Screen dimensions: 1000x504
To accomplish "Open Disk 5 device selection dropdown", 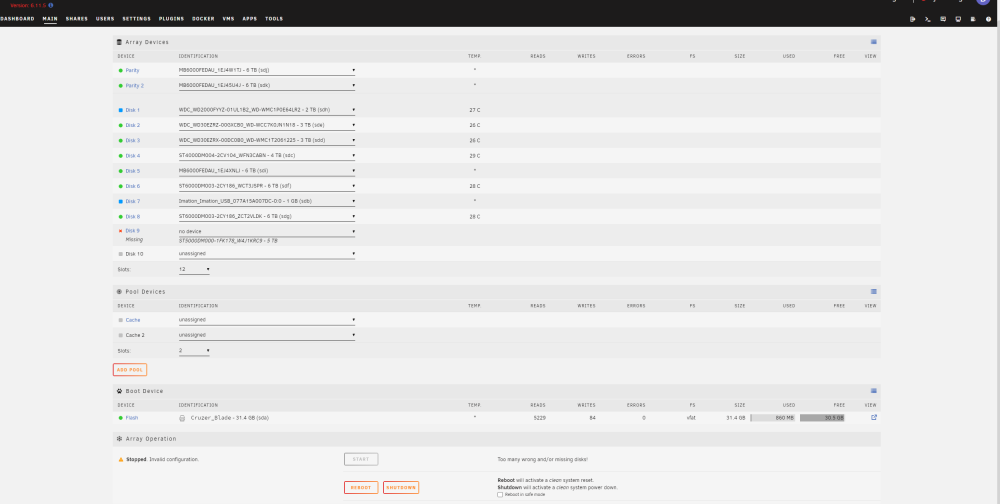I will pyautogui.click(x=267, y=171).
